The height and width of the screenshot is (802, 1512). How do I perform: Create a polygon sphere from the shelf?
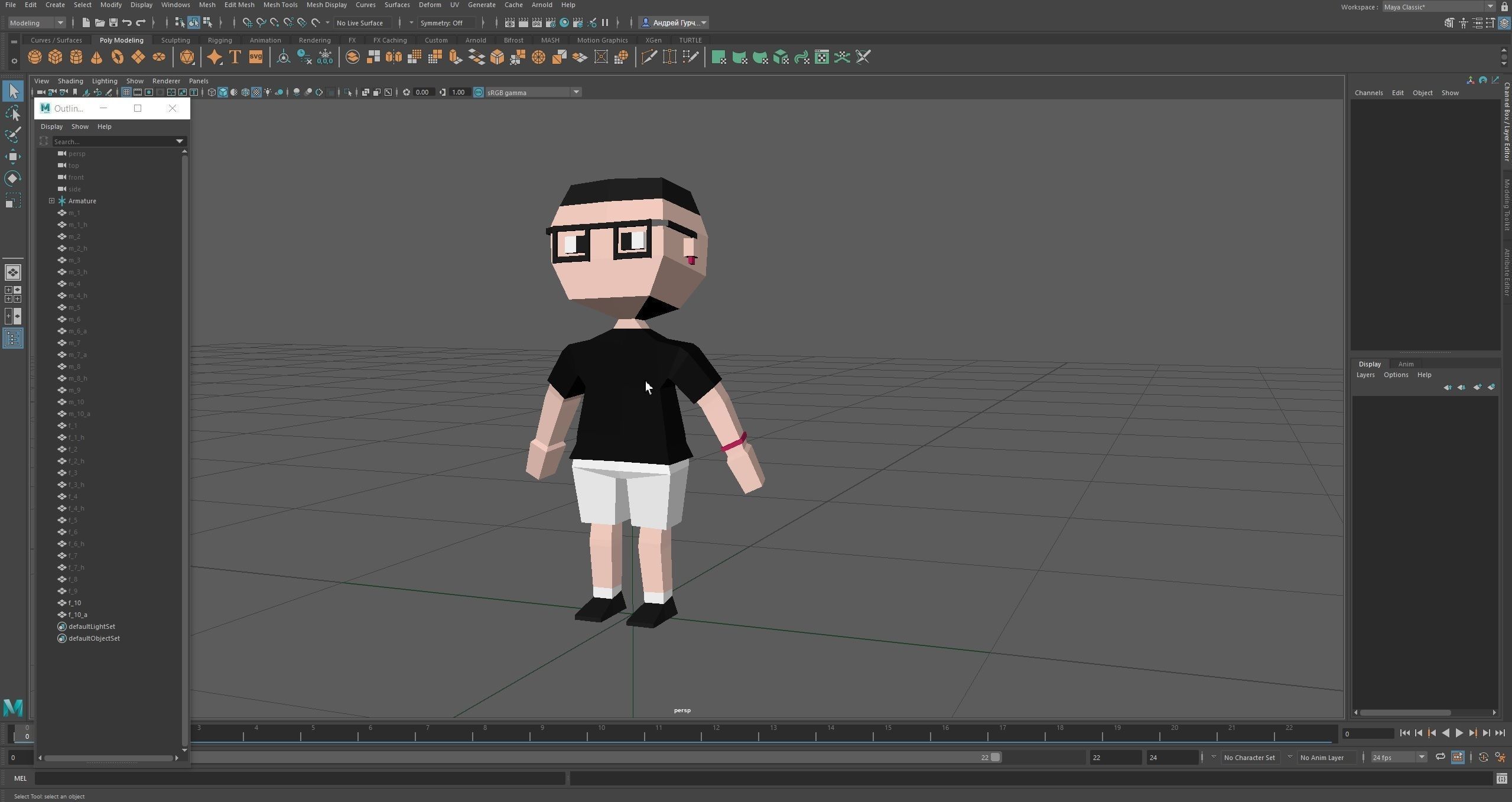pyautogui.click(x=35, y=57)
